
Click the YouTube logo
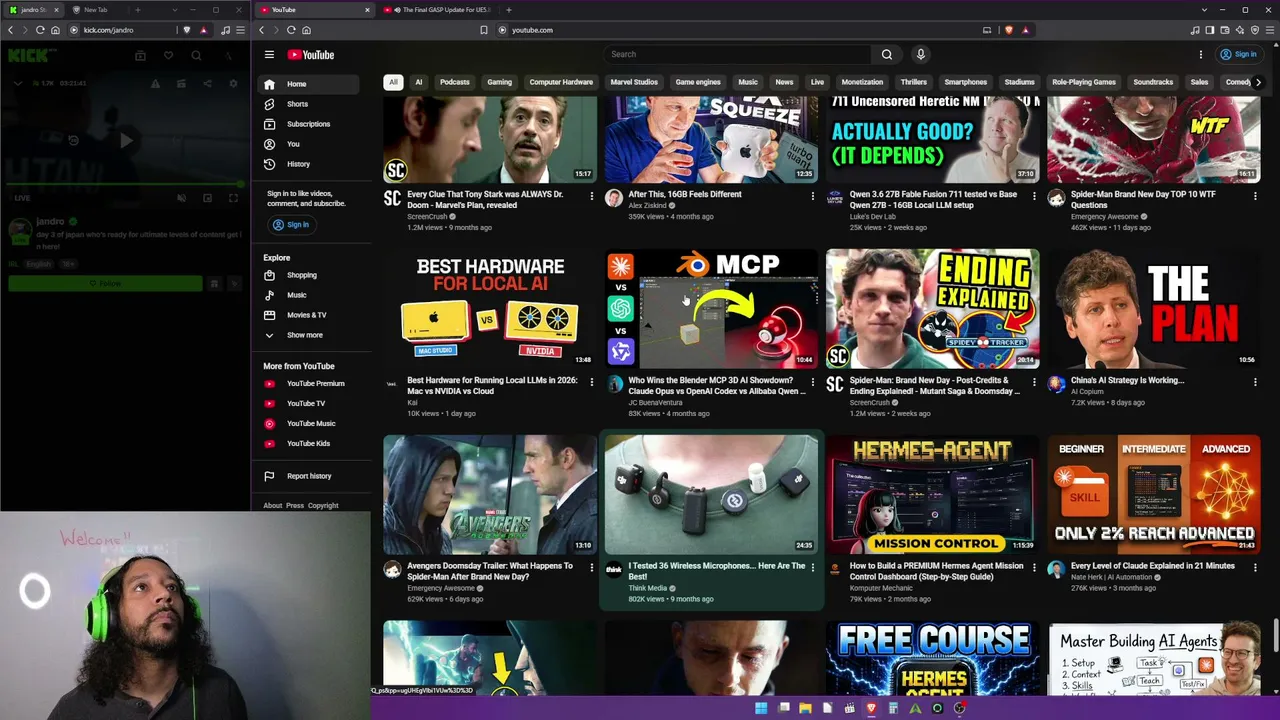click(x=311, y=55)
